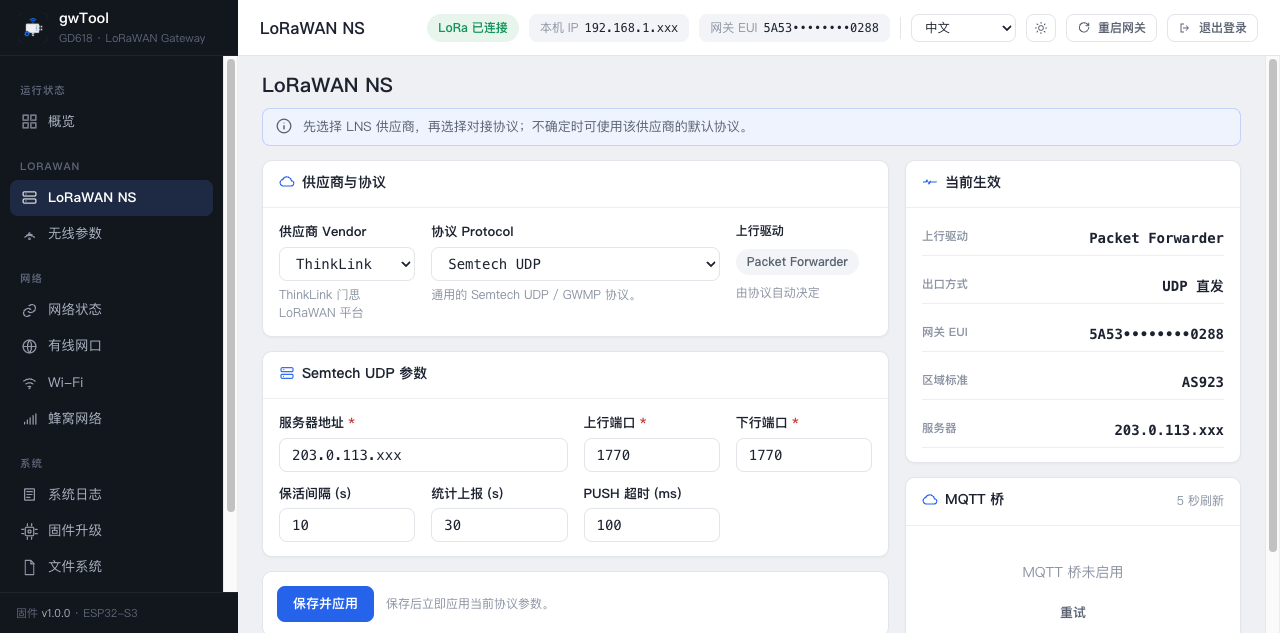Open the 中文 language dropdown
Viewport: 1280px width, 633px height.
pyautogui.click(x=963, y=28)
